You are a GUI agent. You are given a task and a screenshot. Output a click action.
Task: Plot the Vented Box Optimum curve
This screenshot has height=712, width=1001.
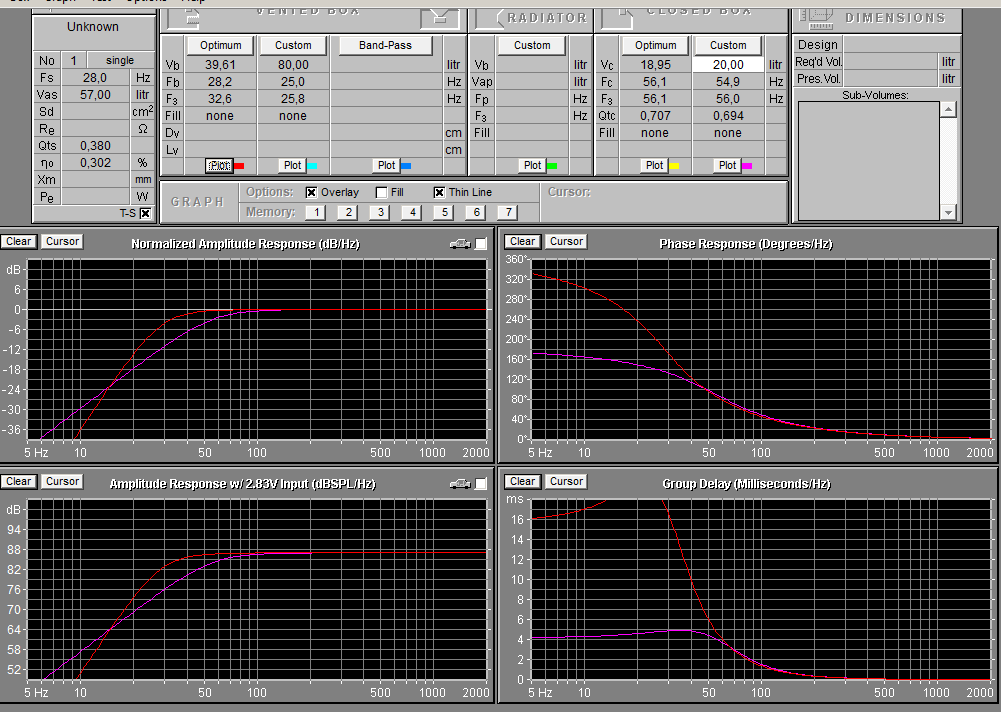219,165
